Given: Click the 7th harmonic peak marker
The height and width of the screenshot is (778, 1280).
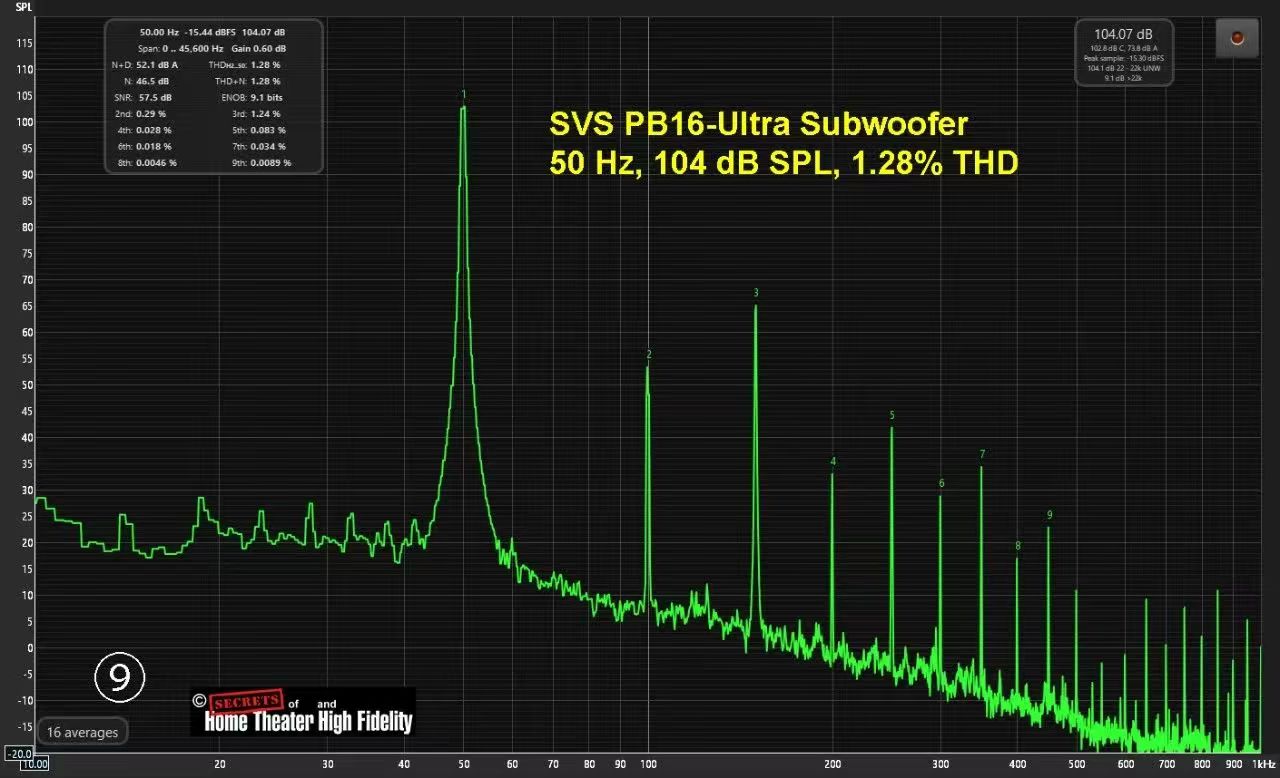Looking at the screenshot, I should point(982,454).
